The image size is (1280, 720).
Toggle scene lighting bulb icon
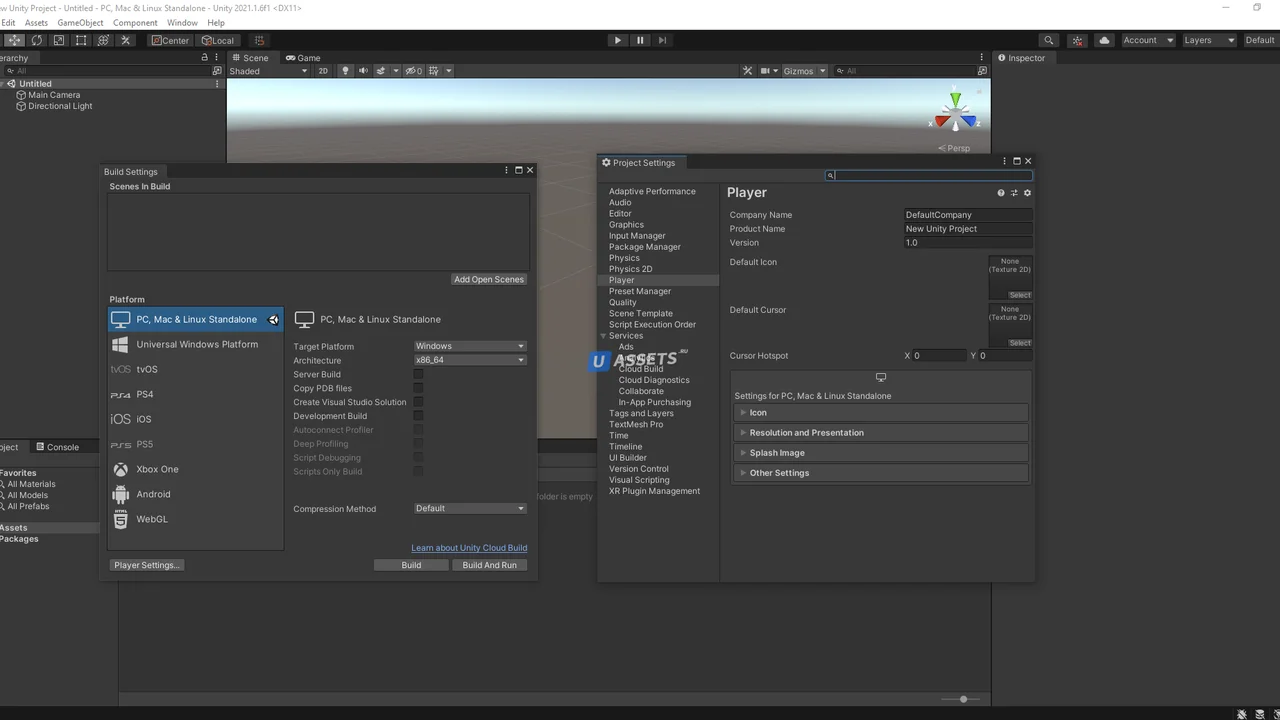coord(346,71)
